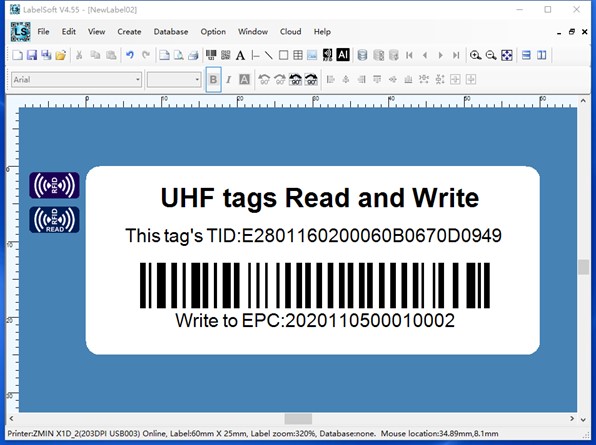
Task: Open print preview icon
Action: coord(178,55)
